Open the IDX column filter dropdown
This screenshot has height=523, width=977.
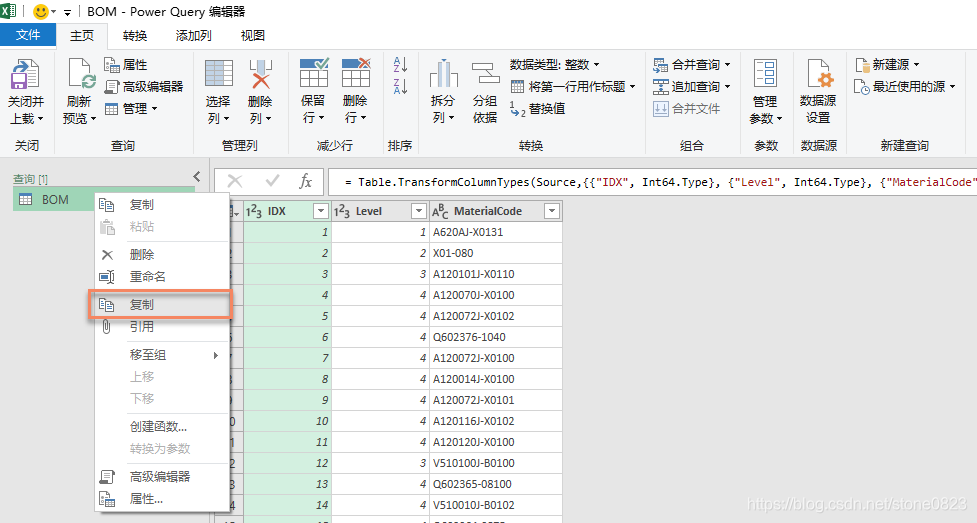(x=321, y=211)
